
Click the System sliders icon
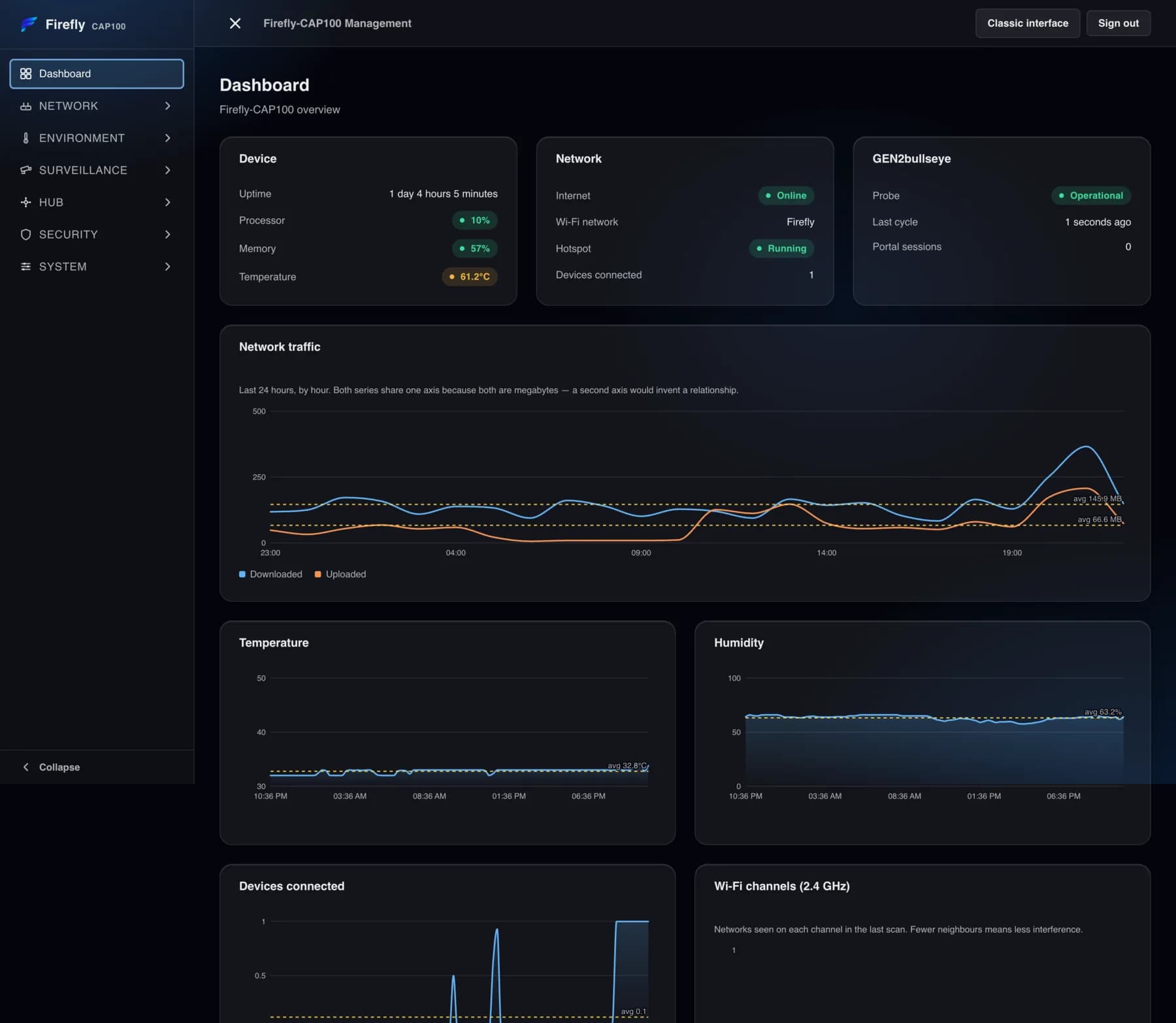[25, 267]
